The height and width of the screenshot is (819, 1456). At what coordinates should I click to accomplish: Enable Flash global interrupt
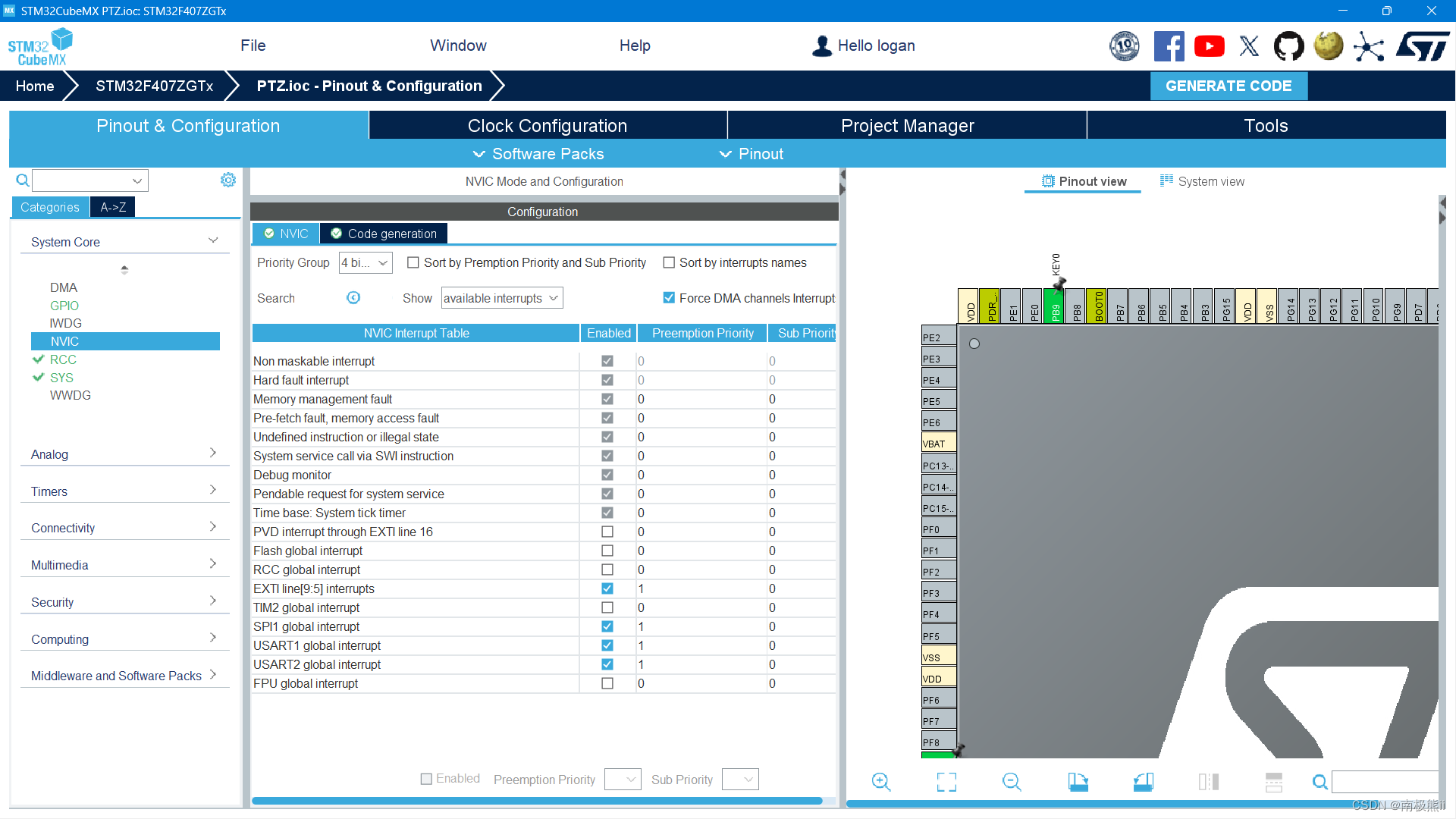607,551
